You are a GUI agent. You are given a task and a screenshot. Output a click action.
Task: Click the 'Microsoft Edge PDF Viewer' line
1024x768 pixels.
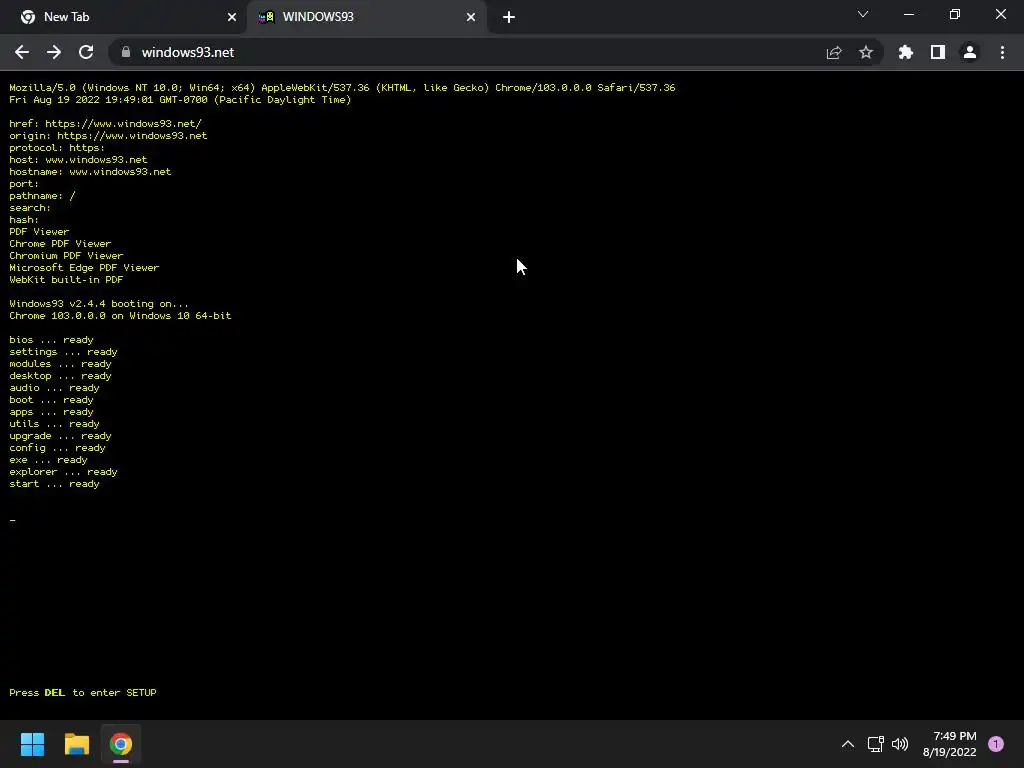click(x=84, y=268)
